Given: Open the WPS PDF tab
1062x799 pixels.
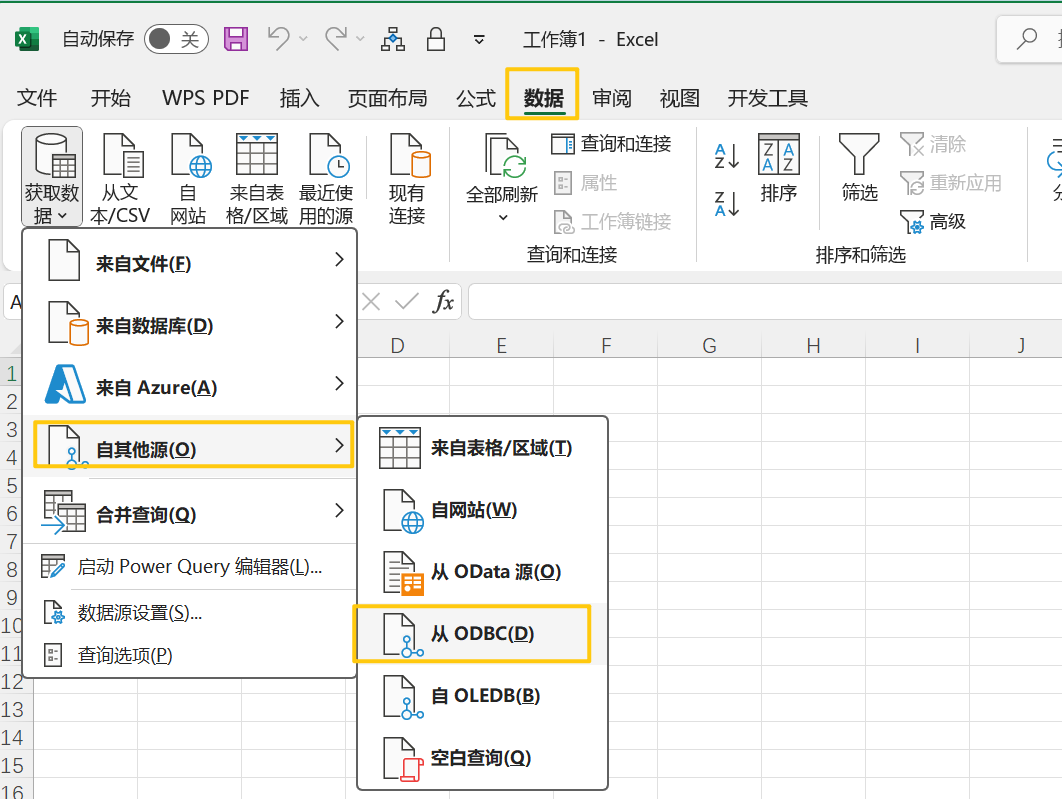Looking at the screenshot, I should pyautogui.click(x=206, y=98).
